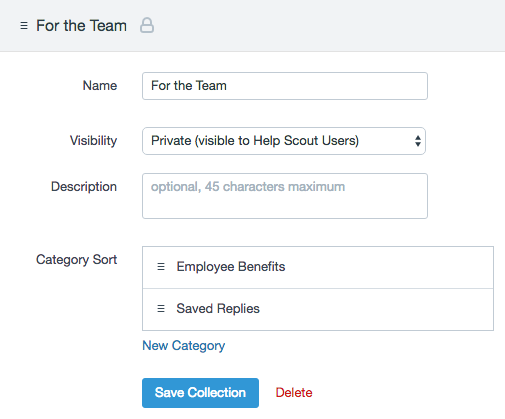Screen dimensions: 505x419
Task: Click into the Description text area
Action: click(285, 196)
